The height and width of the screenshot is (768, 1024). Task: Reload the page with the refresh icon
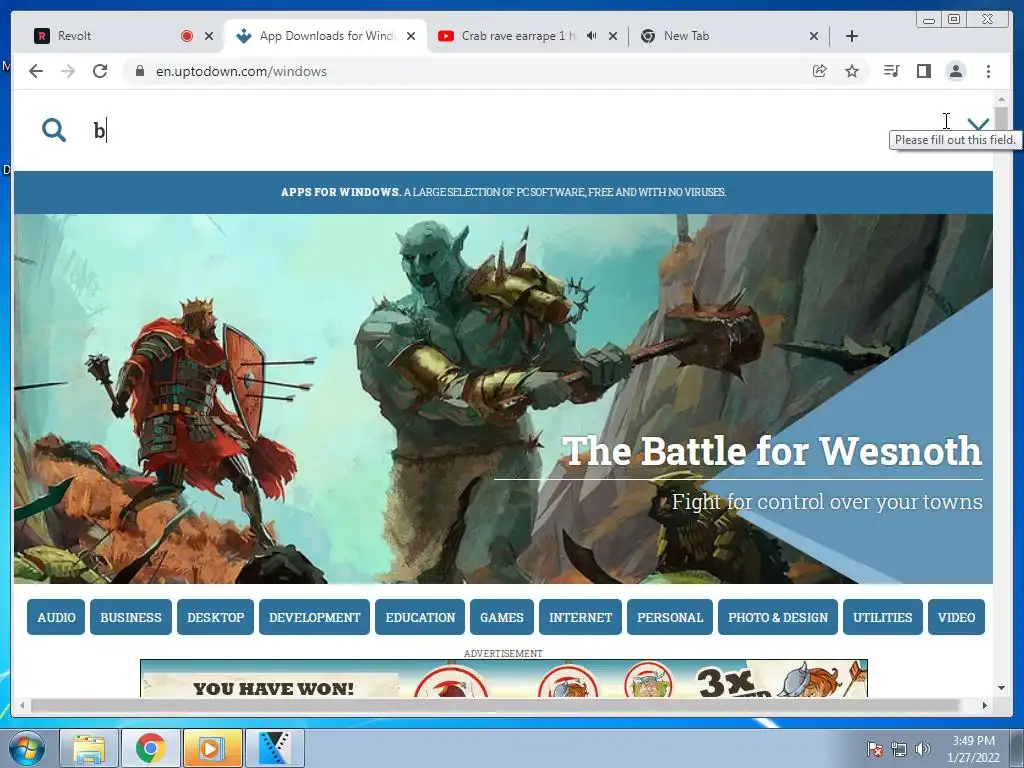pyautogui.click(x=100, y=71)
